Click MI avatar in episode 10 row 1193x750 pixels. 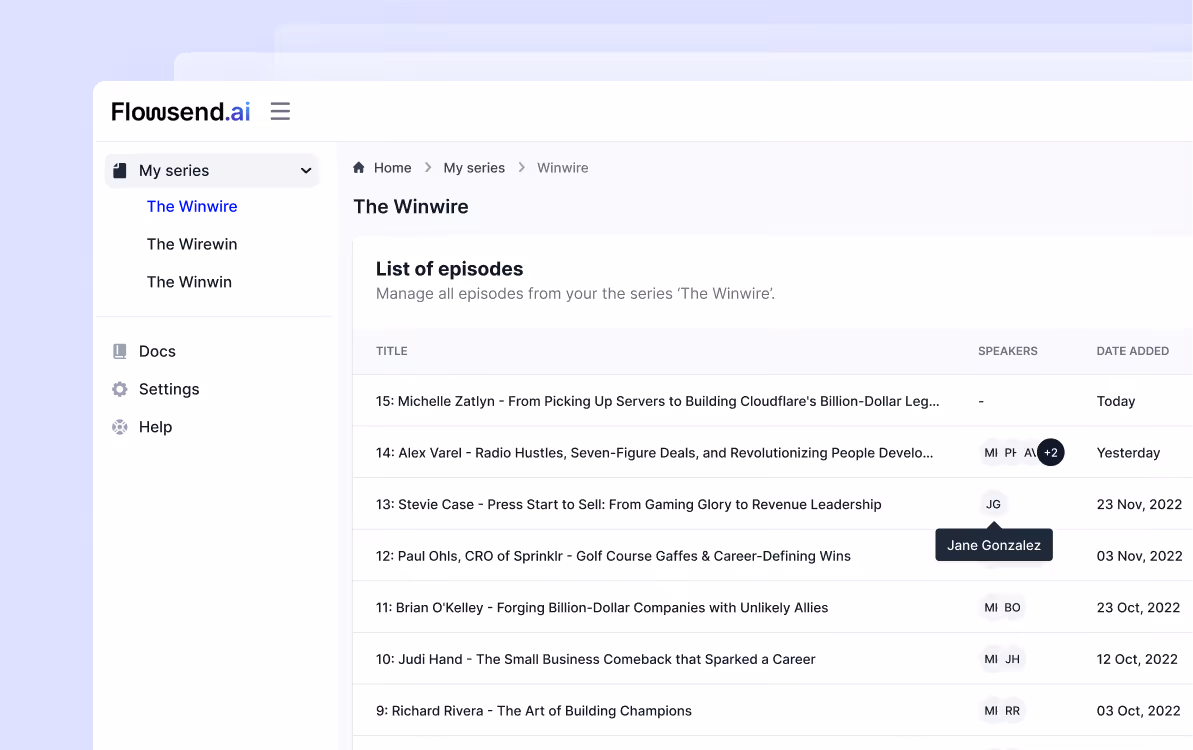click(x=991, y=659)
